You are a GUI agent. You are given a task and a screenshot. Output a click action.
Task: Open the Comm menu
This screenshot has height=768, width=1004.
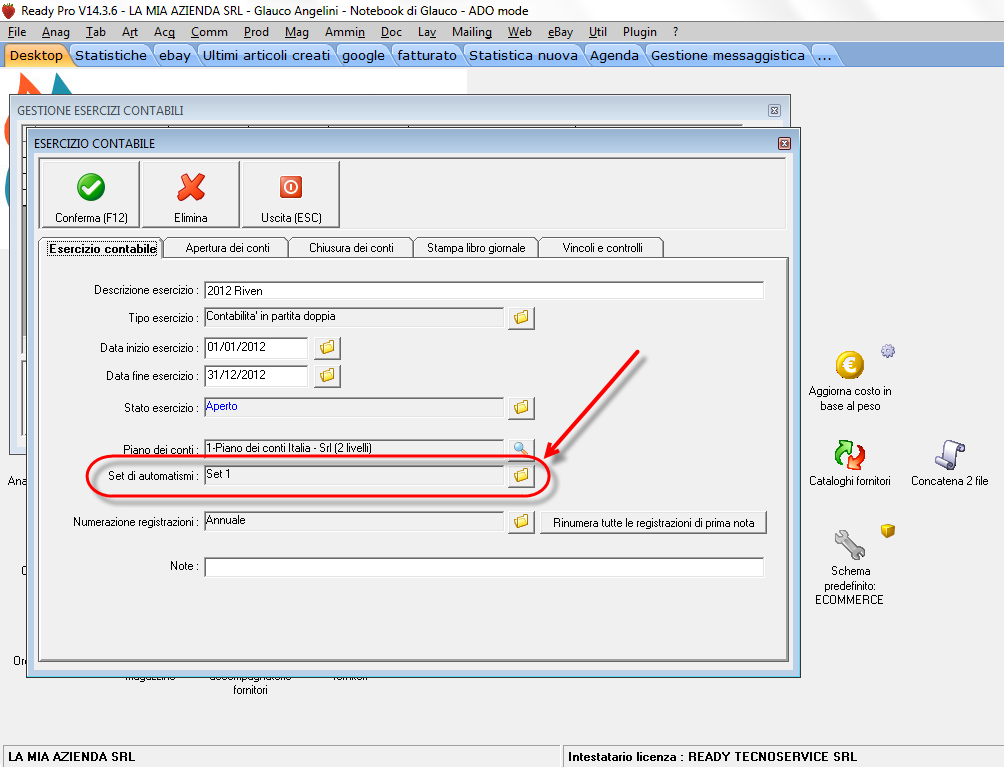209,32
